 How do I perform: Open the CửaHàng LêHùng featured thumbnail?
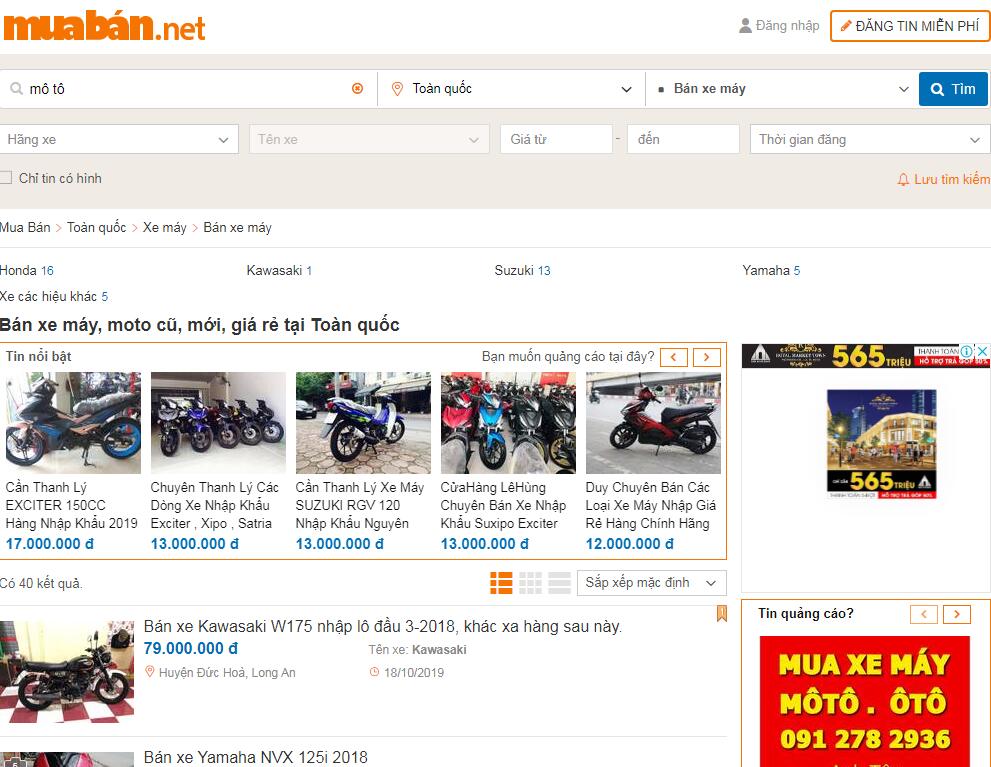click(x=508, y=423)
